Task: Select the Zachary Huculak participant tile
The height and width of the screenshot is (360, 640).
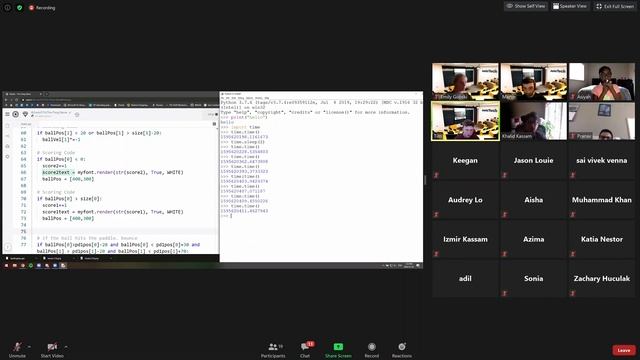Action: click(x=602, y=278)
